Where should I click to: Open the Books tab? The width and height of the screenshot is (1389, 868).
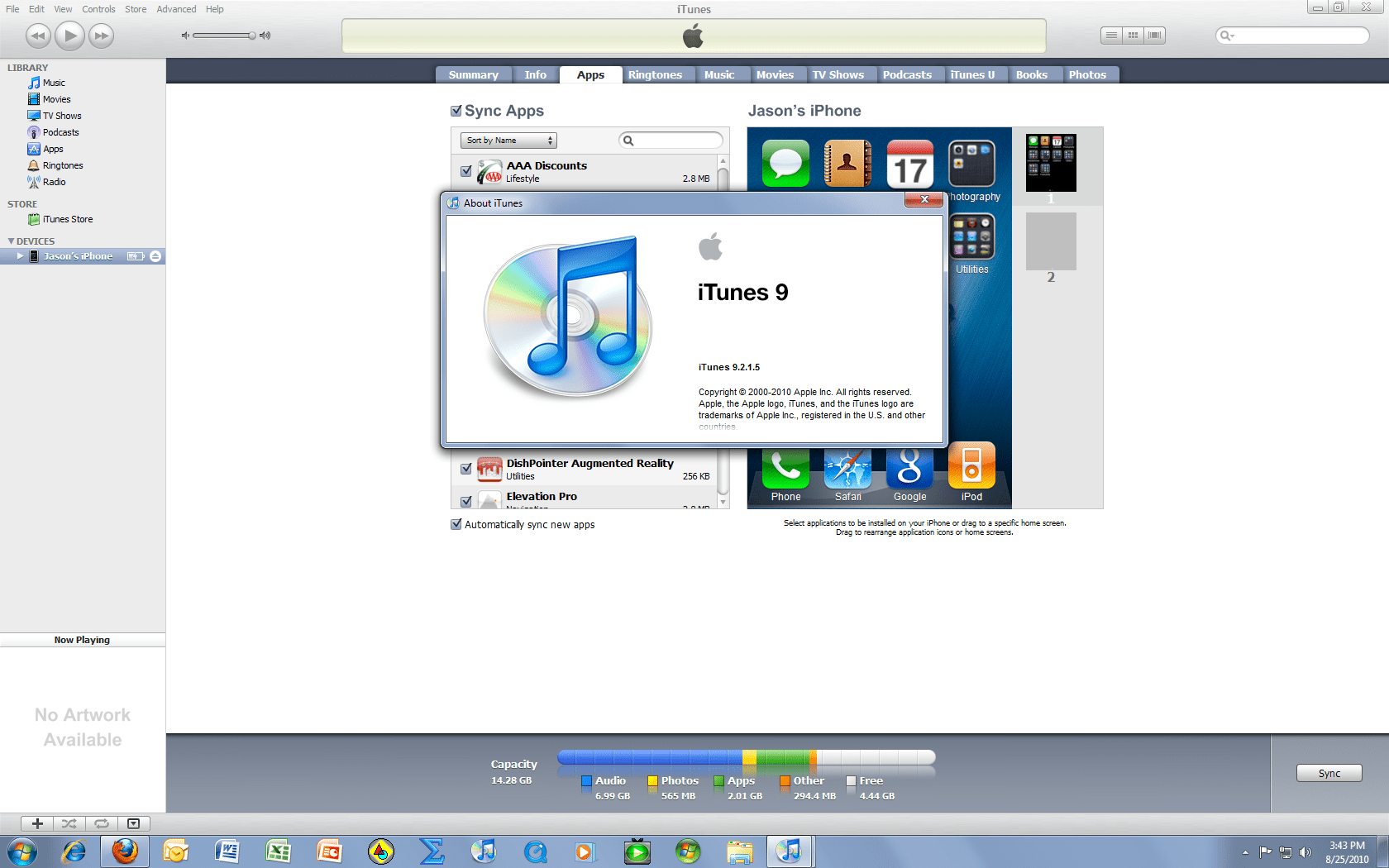pos(1031,74)
